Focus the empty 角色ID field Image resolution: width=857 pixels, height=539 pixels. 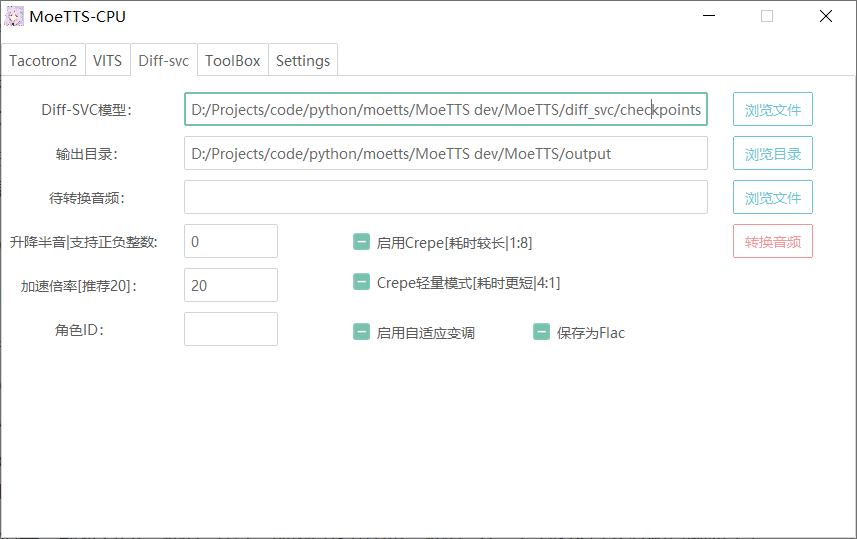(x=231, y=329)
